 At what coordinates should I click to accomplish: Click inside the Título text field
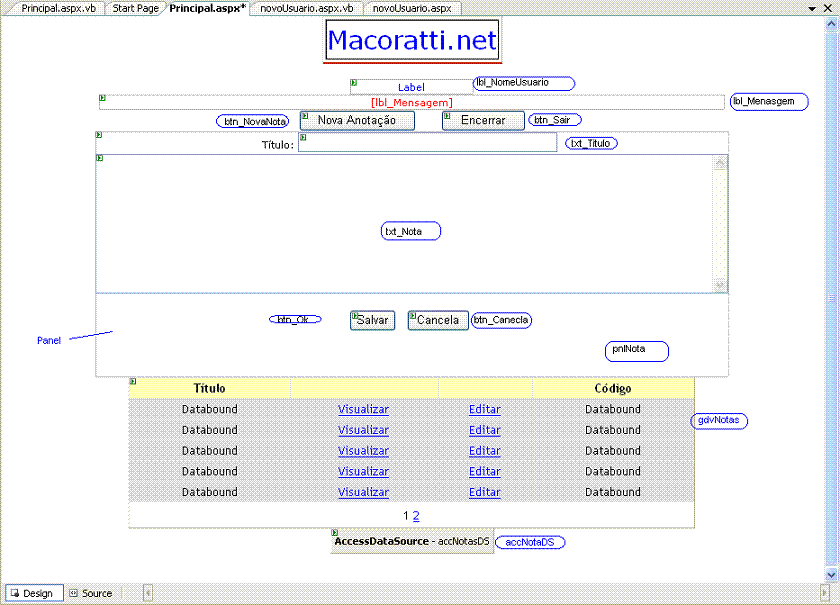[428, 143]
